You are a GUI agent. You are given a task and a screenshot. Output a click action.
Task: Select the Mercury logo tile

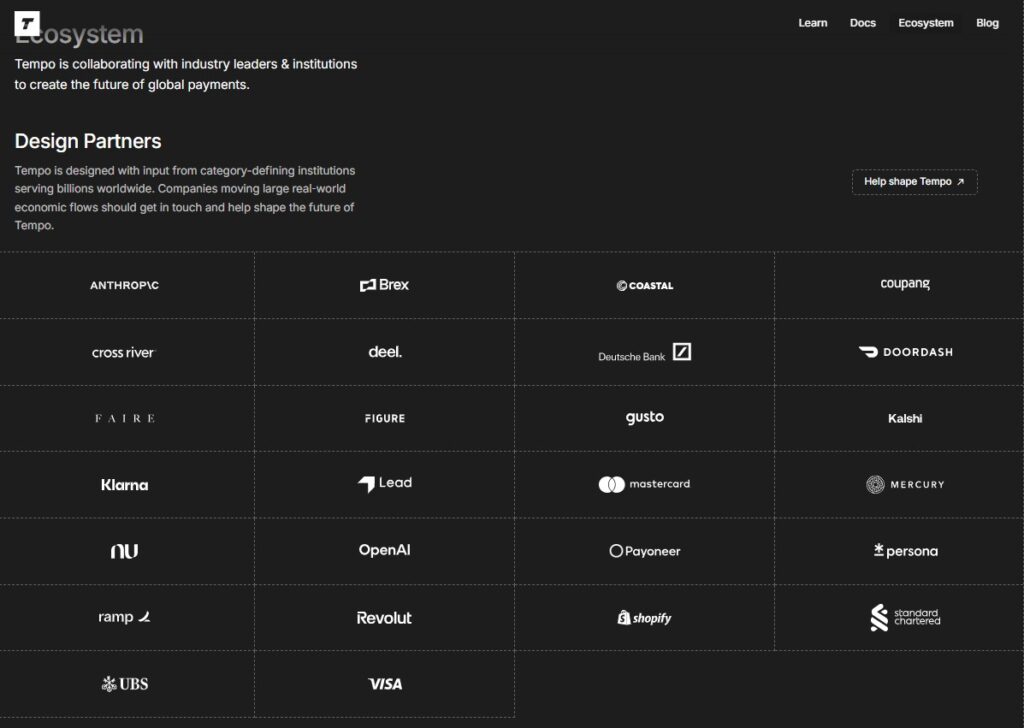tap(905, 485)
